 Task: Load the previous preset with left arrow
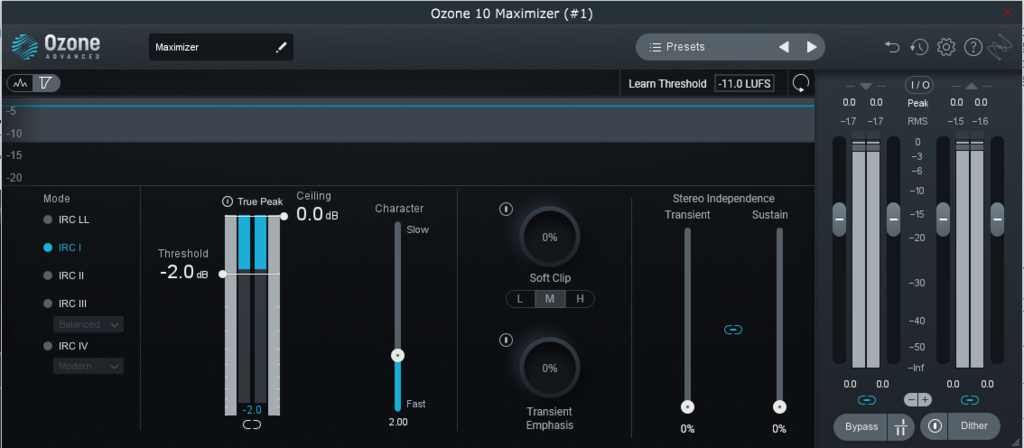click(784, 47)
